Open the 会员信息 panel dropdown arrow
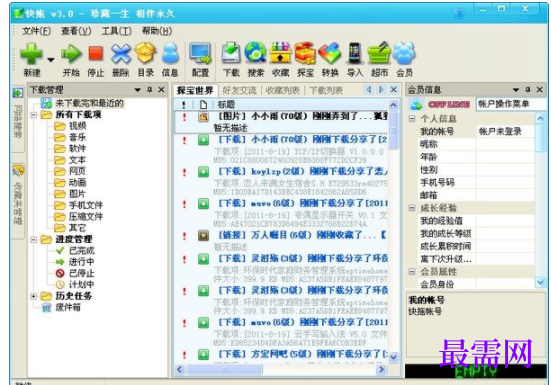 click(x=516, y=90)
